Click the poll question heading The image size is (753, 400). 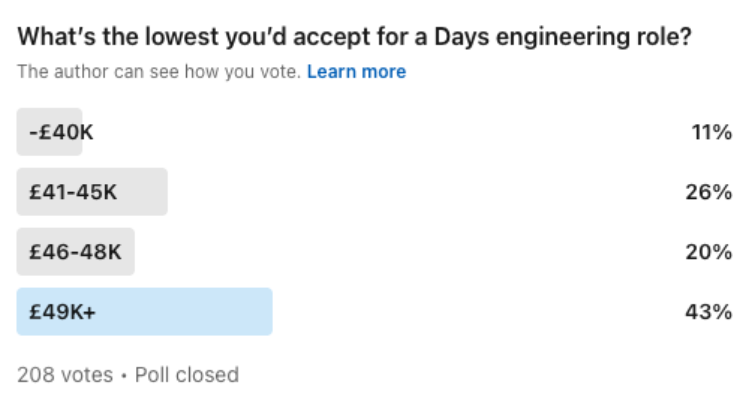click(355, 39)
